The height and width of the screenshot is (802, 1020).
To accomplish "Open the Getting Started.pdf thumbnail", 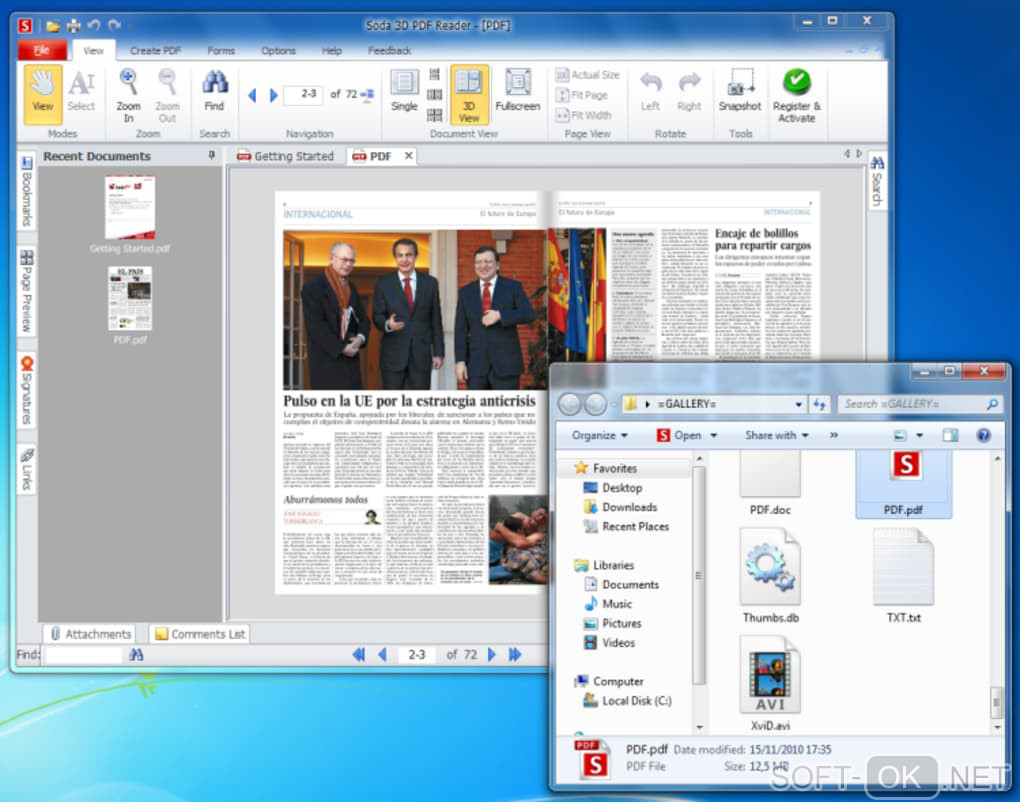I will pyautogui.click(x=130, y=207).
